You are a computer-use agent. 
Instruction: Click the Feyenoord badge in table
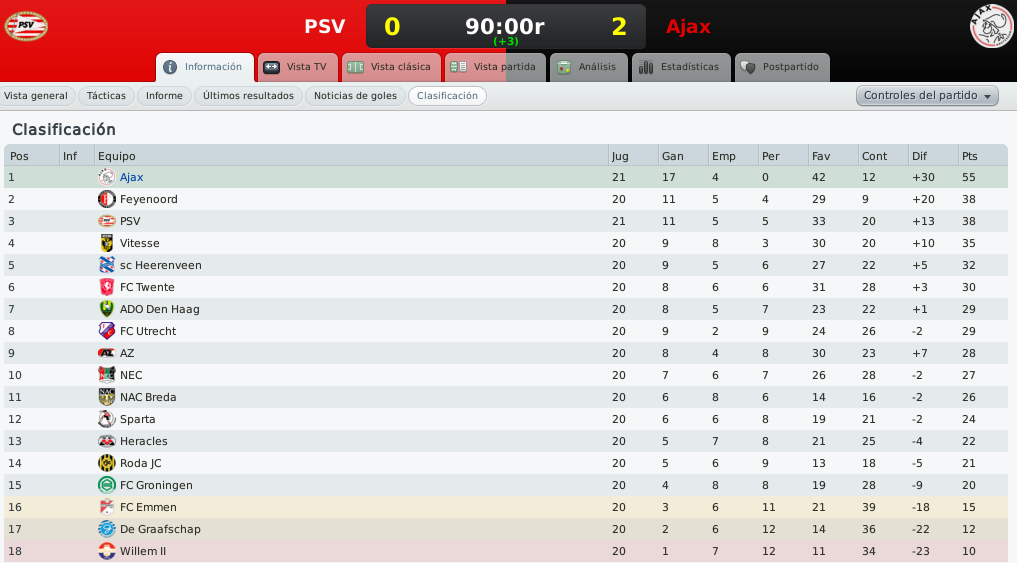click(x=106, y=199)
